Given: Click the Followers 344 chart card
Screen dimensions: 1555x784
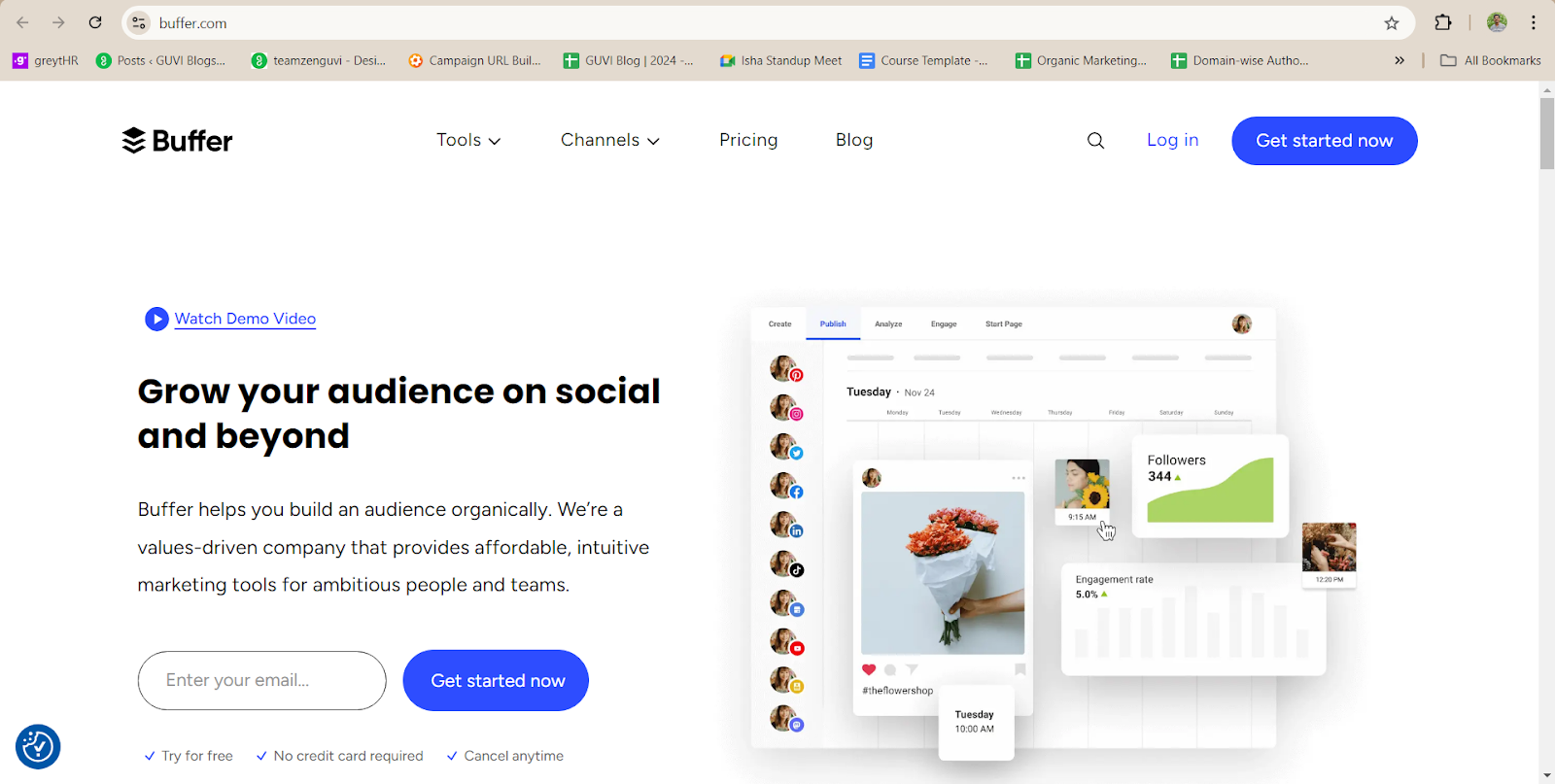Looking at the screenshot, I should point(1210,486).
